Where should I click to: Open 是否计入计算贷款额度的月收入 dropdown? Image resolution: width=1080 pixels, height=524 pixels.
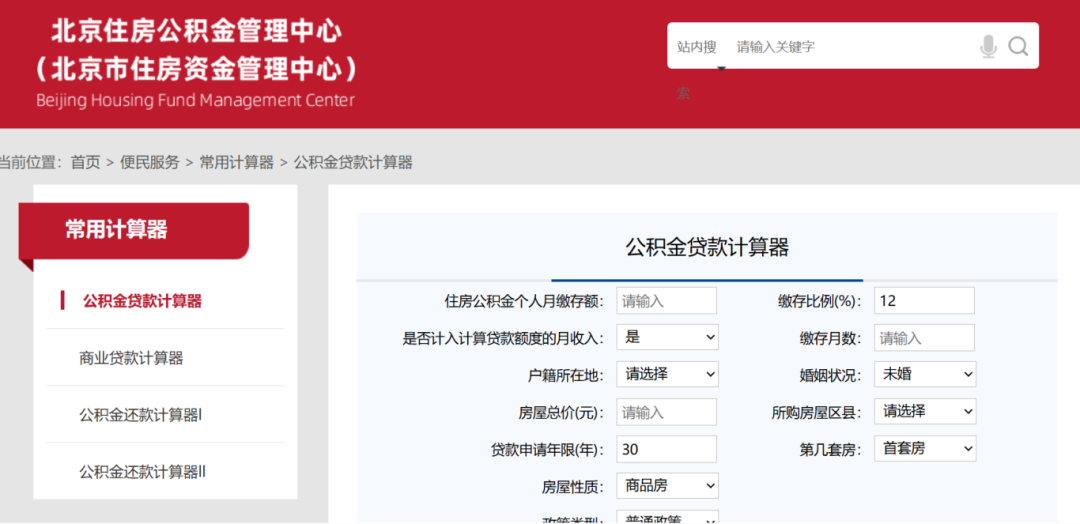pyautogui.click(x=667, y=337)
